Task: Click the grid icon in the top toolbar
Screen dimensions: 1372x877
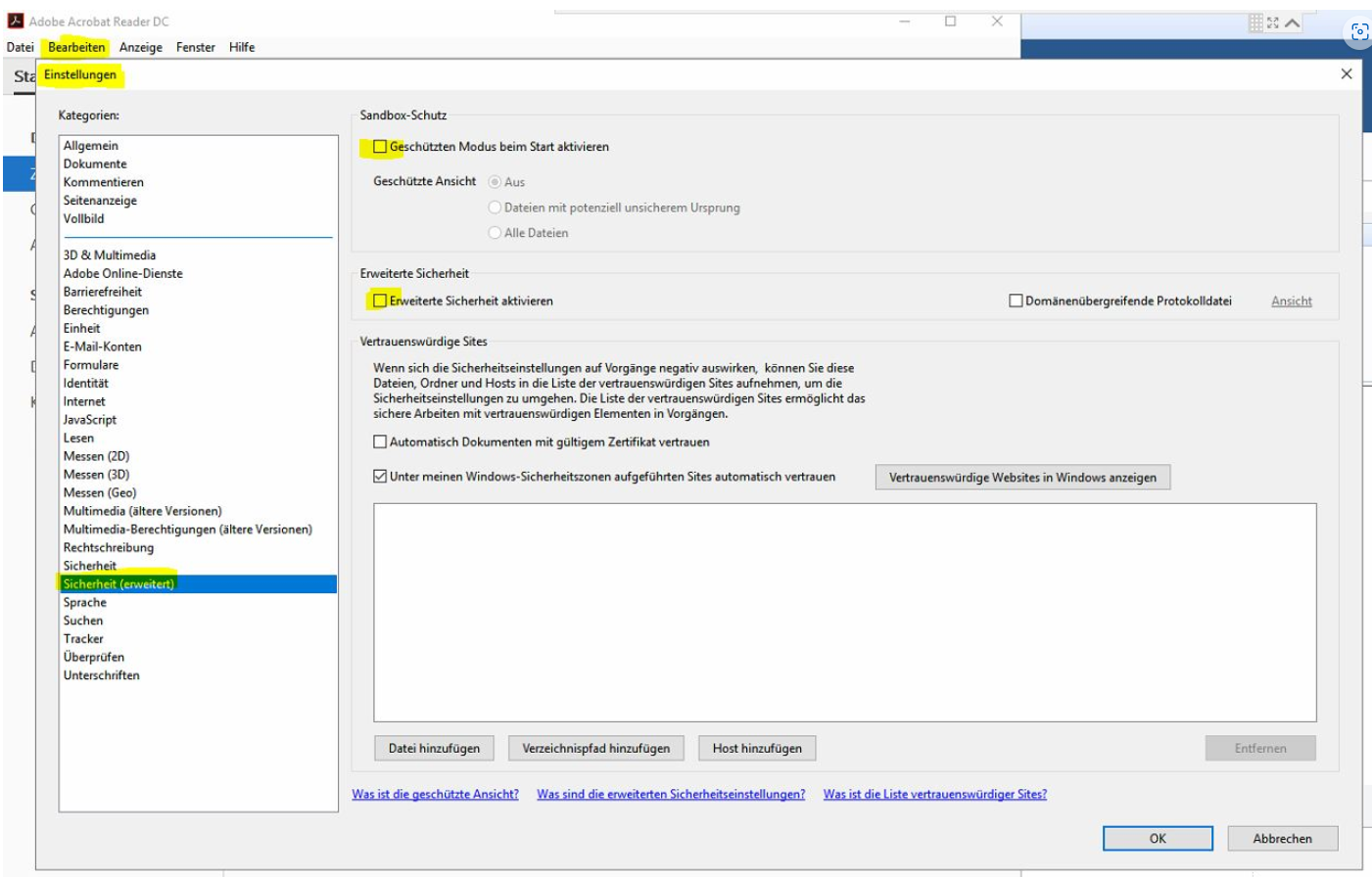Action: coord(1255,23)
